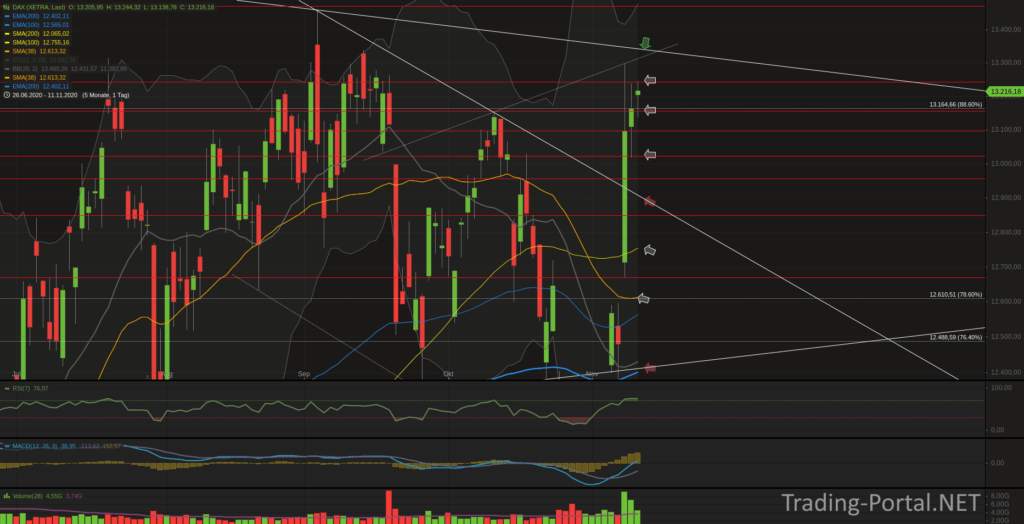This screenshot has height=524, width=1024.
Task: Click the Nov month label on time axis
Action: click(592, 374)
